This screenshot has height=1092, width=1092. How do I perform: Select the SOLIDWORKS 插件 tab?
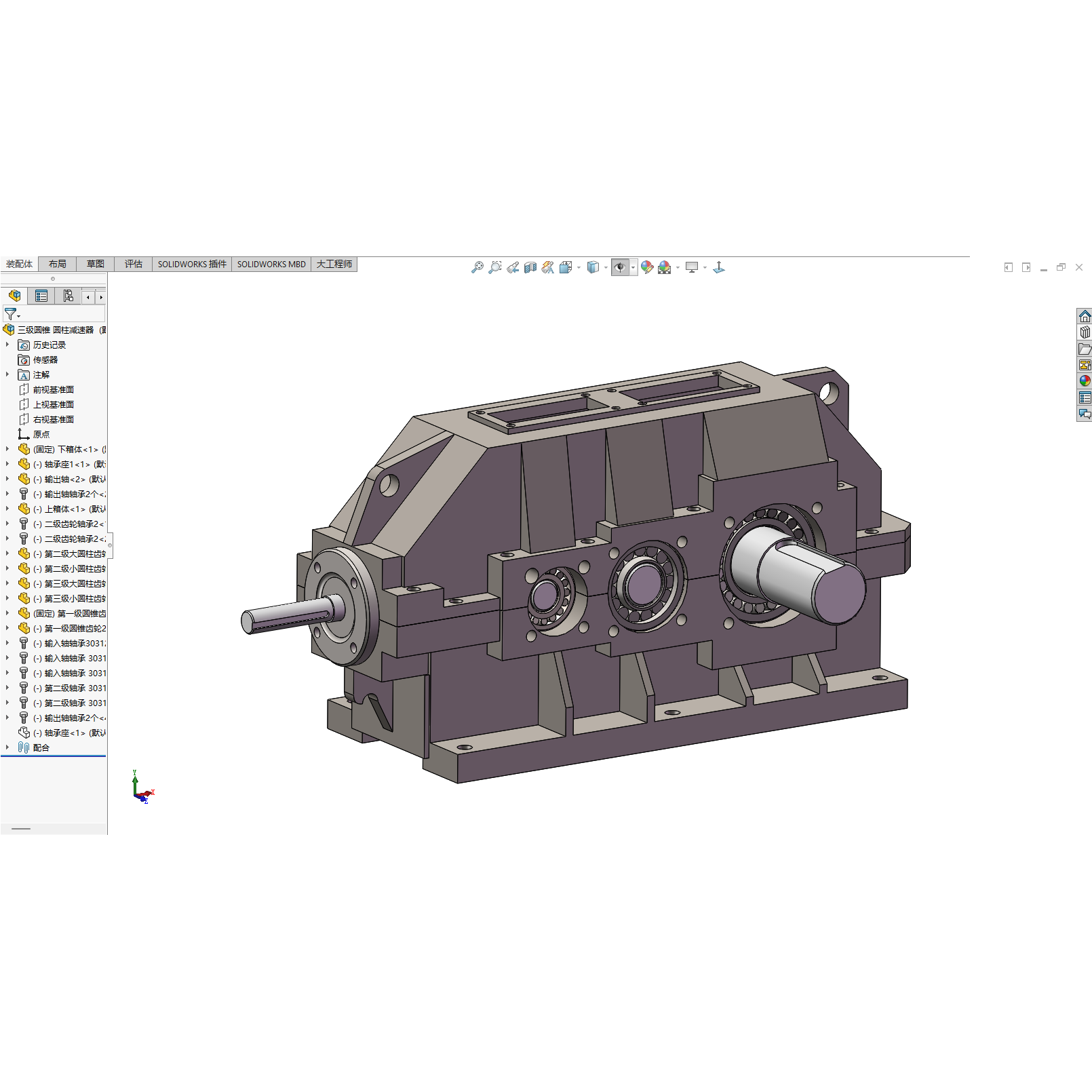(192, 264)
